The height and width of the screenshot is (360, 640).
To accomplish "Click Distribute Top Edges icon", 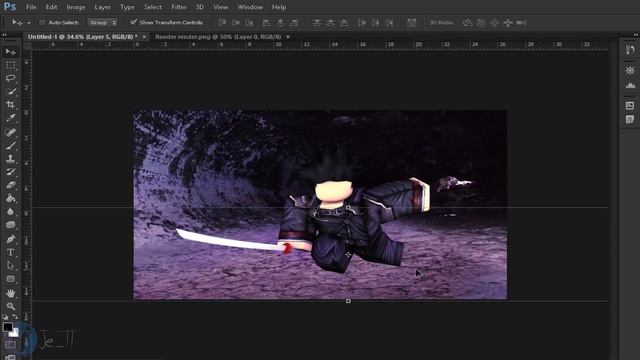I will click(317, 22).
